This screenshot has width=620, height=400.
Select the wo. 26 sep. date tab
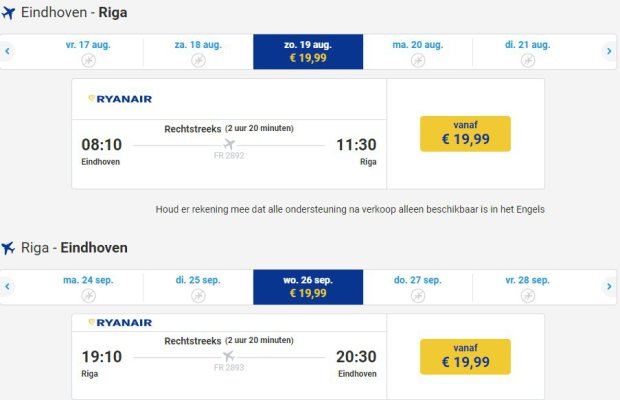307,286
